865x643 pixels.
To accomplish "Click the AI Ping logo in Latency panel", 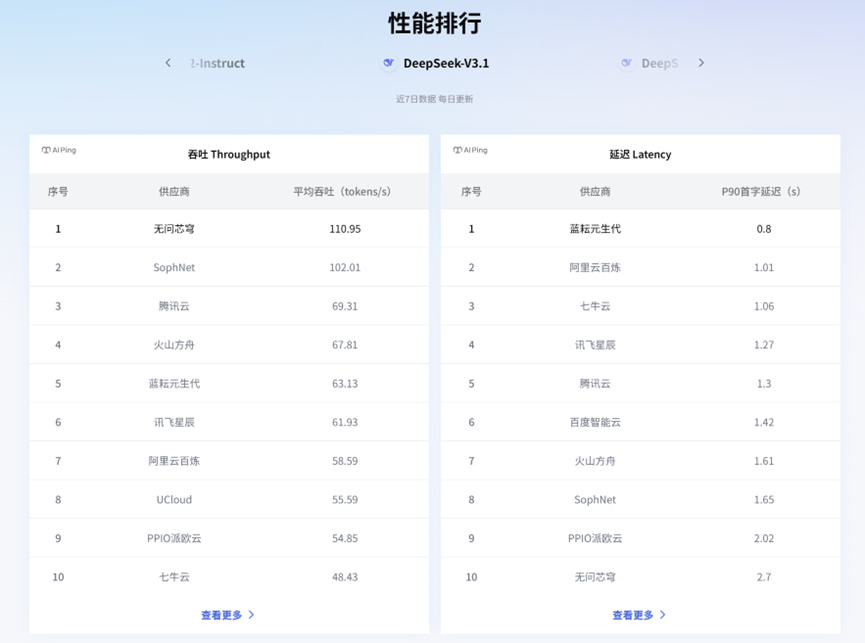I will click(x=471, y=150).
